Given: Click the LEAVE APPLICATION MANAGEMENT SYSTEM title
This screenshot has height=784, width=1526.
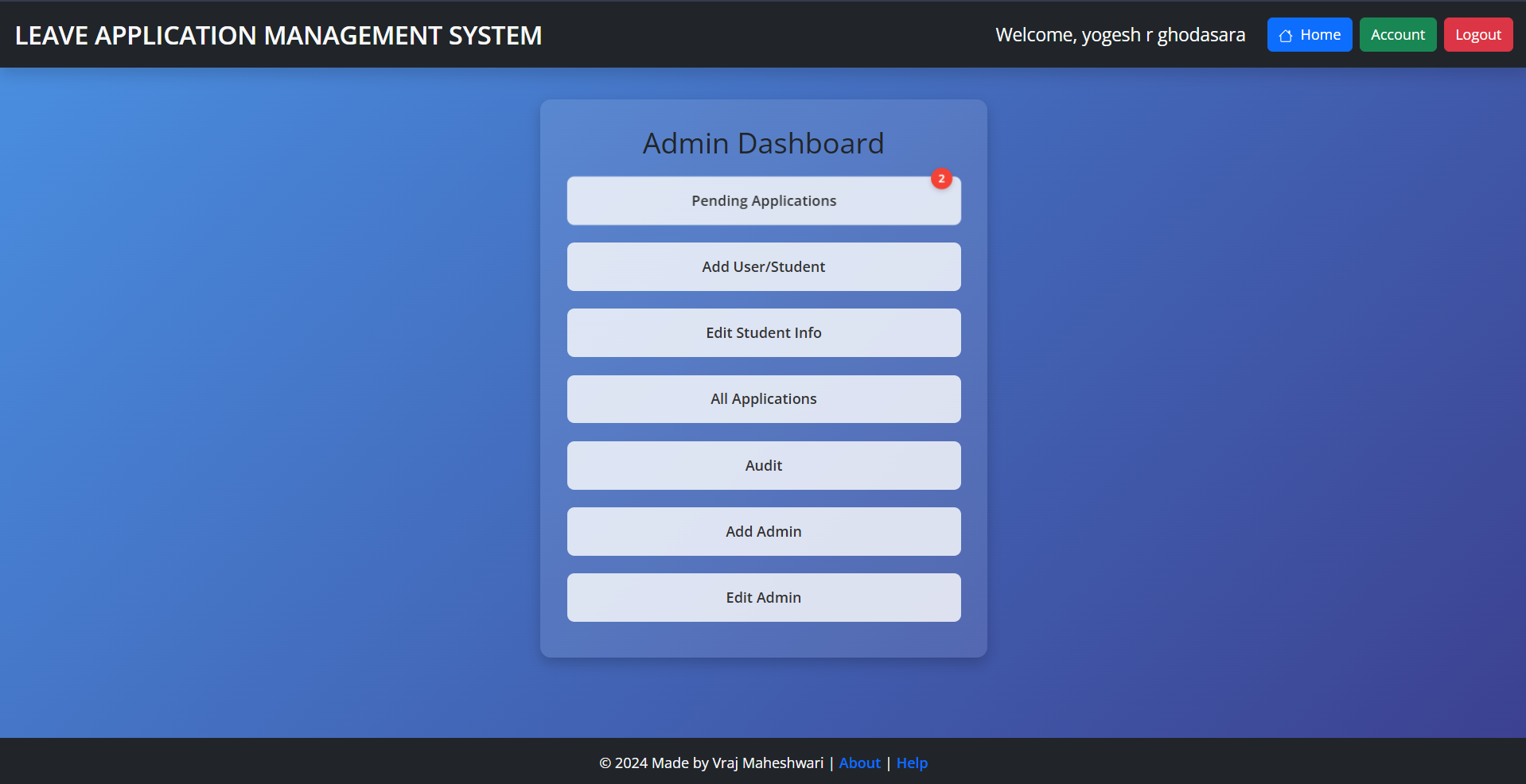Looking at the screenshot, I should tap(278, 35).
